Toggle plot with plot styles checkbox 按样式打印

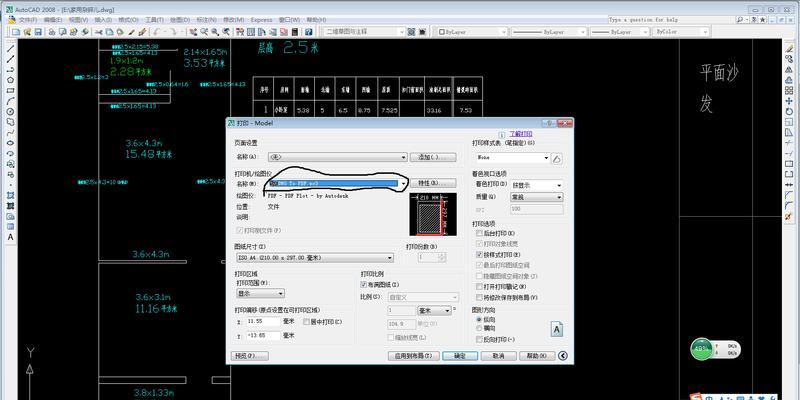click(479, 254)
